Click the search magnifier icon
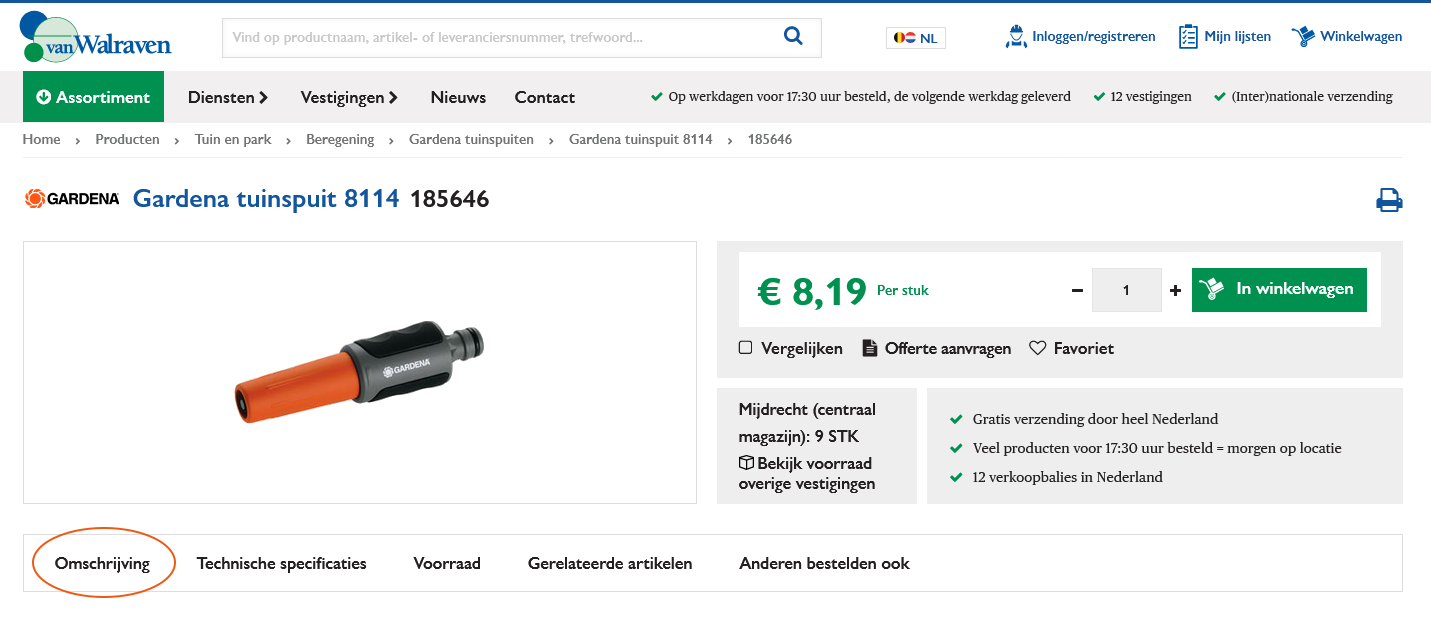 [793, 37]
